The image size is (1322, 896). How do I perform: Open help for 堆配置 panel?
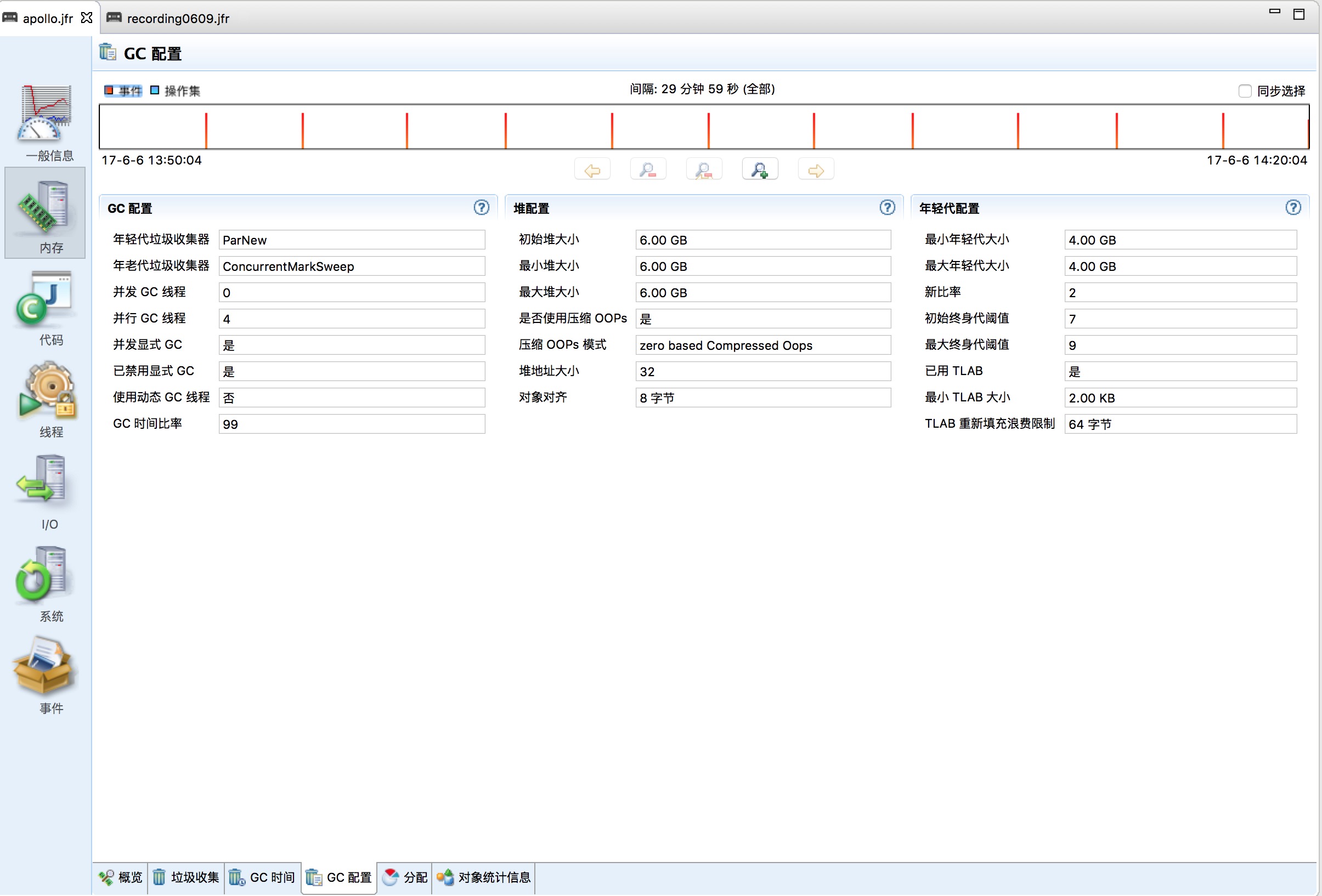[x=888, y=208]
